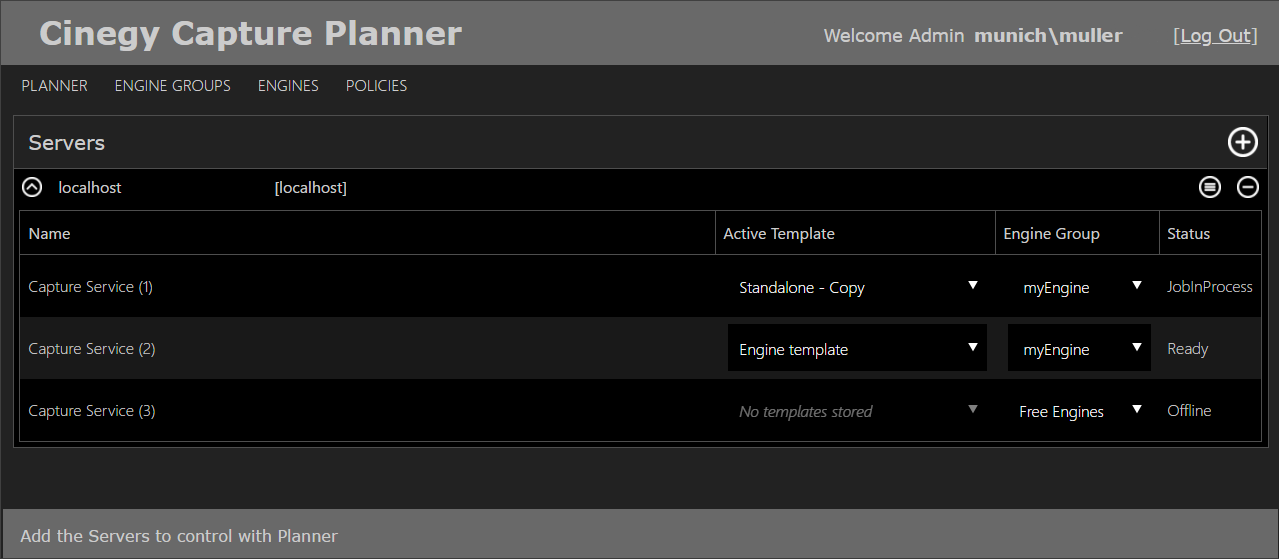Click the munich\muller username
This screenshot has height=559, width=1279.
click(1048, 36)
